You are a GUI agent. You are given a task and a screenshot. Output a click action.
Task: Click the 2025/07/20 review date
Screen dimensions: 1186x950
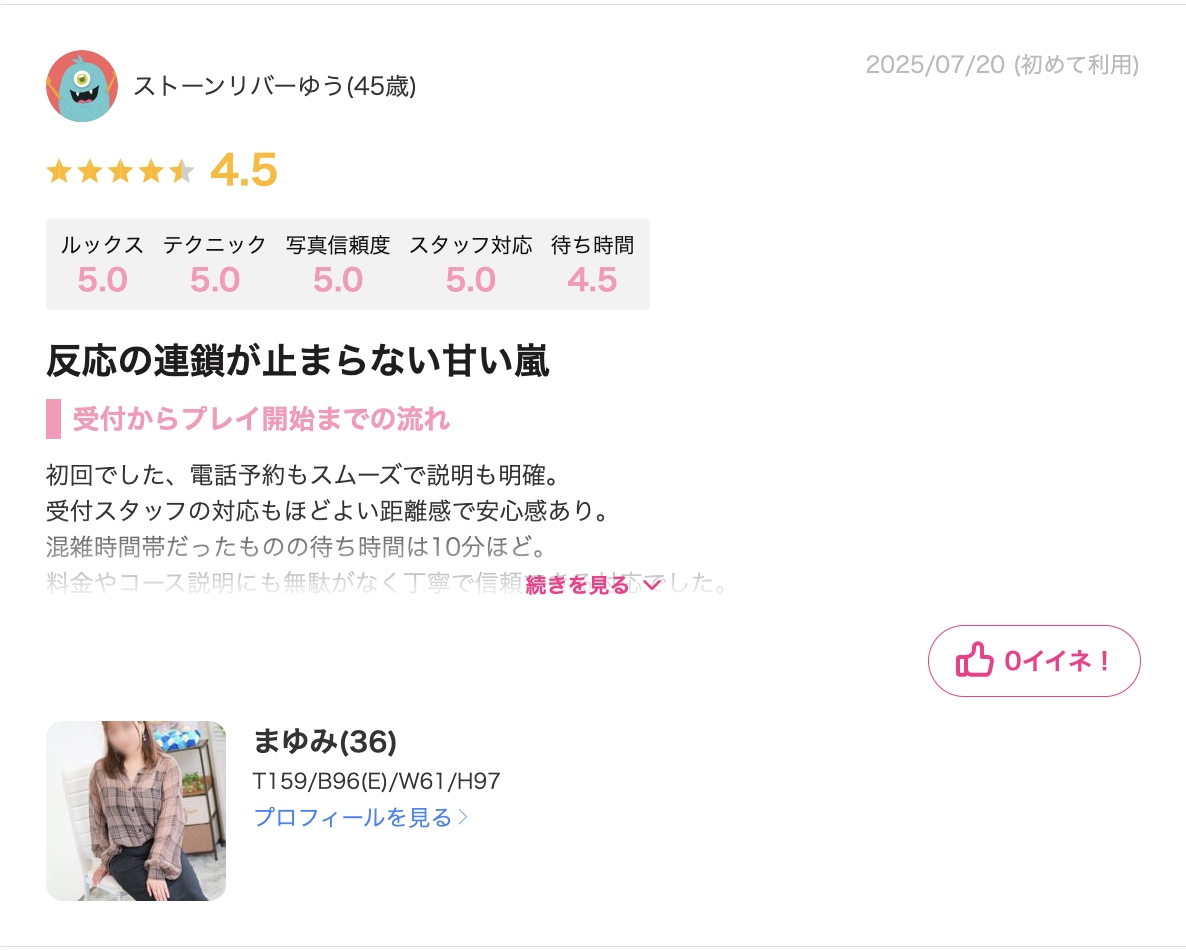(935, 65)
